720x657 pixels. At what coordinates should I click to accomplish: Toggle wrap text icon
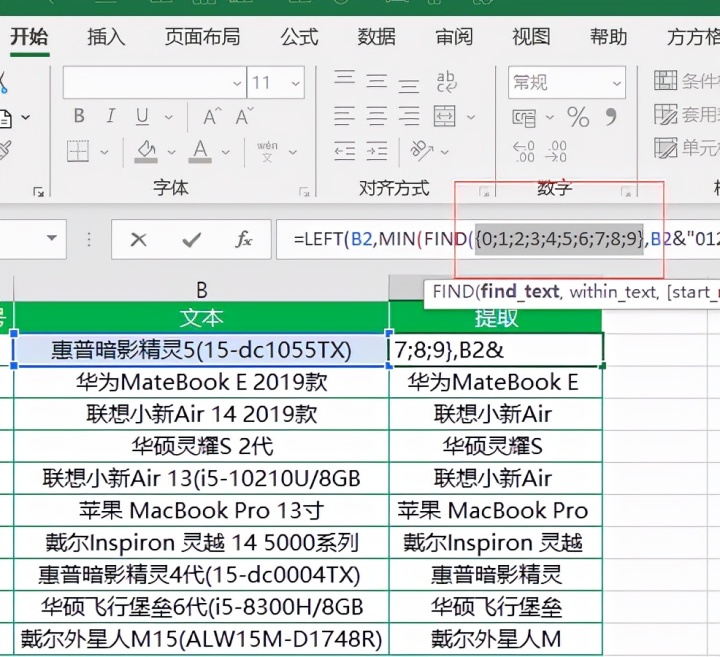pyautogui.click(x=446, y=81)
